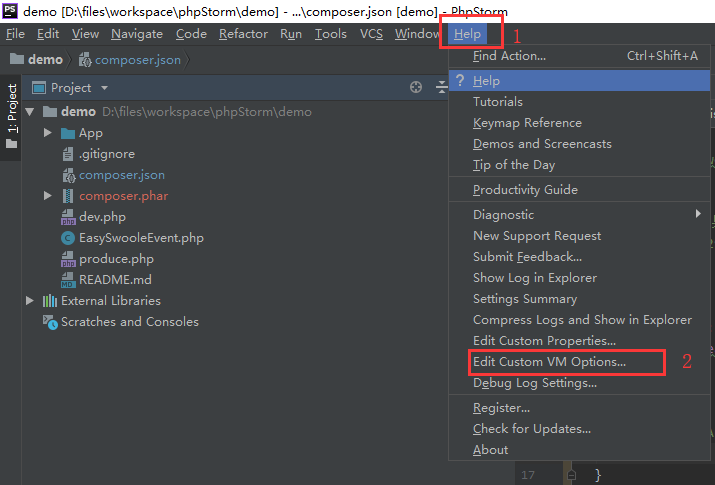The image size is (715, 485).
Task: Expand the composer.phar arrow
Action: click(x=47, y=196)
